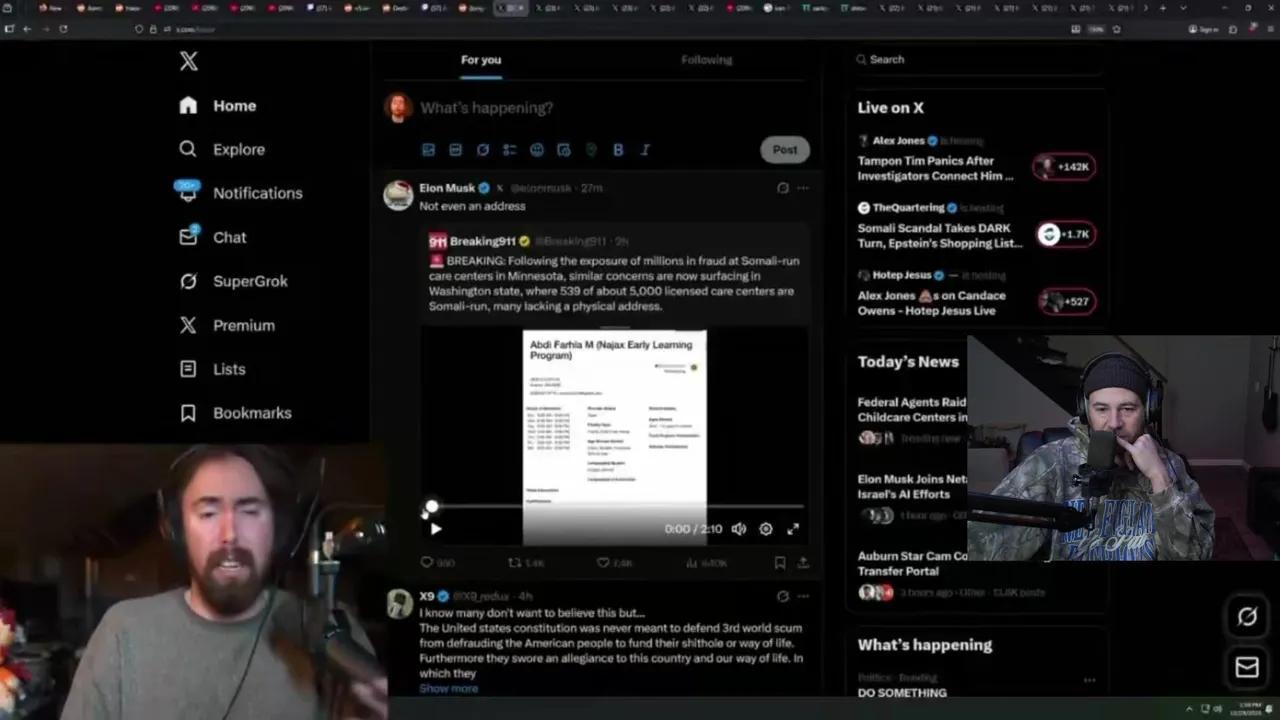This screenshot has height=720, width=1280.
Task: Open Home in the sidebar
Action: (x=218, y=105)
